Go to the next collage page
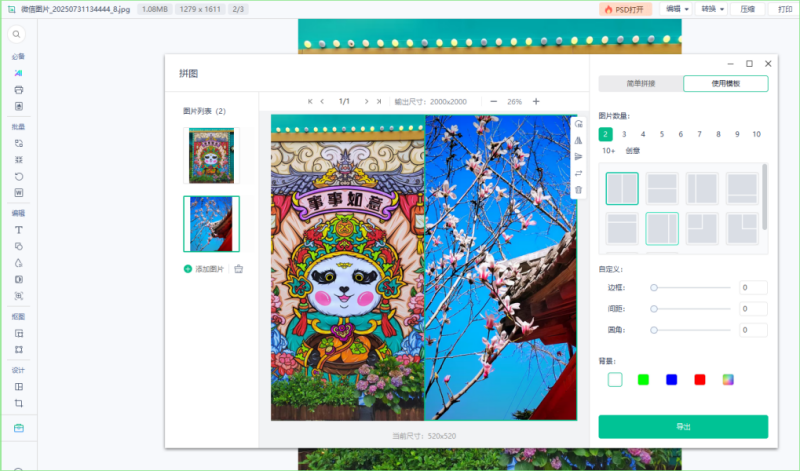Viewport: 800px width, 471px height. [x=366, y=102]
